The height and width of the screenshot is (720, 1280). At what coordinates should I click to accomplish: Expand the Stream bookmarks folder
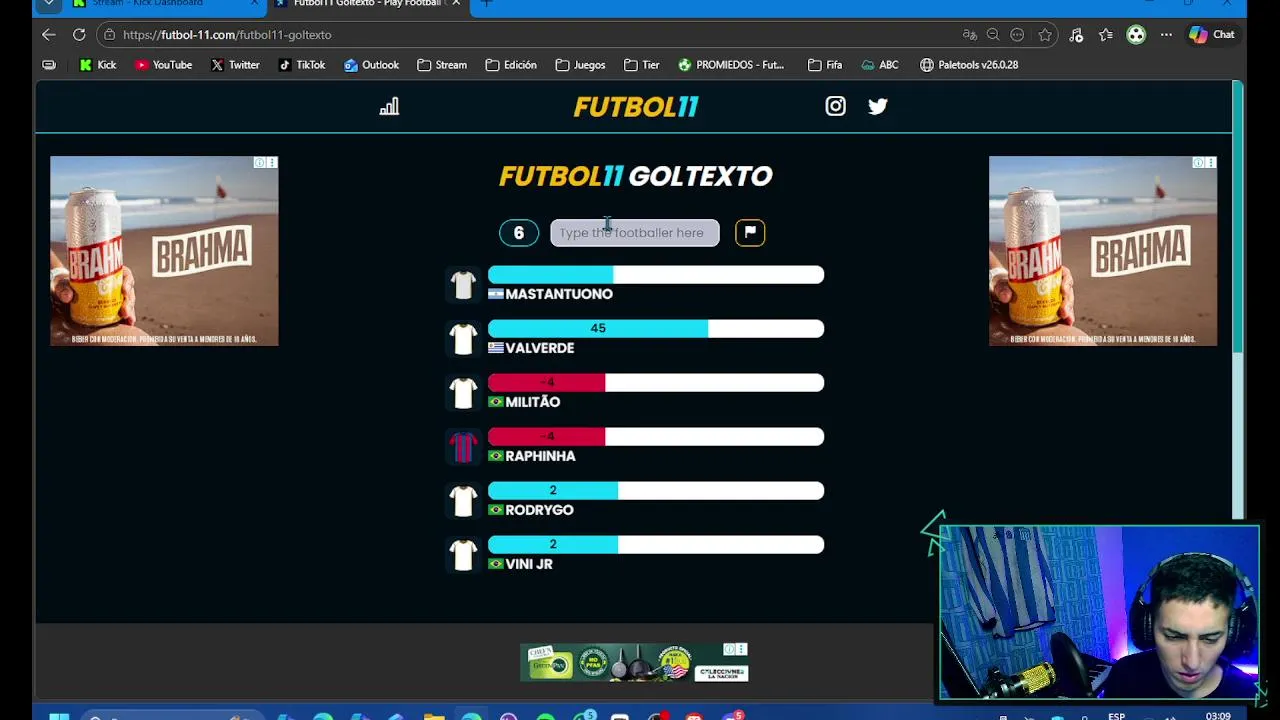pyautogui.click(x=441, y=64)
